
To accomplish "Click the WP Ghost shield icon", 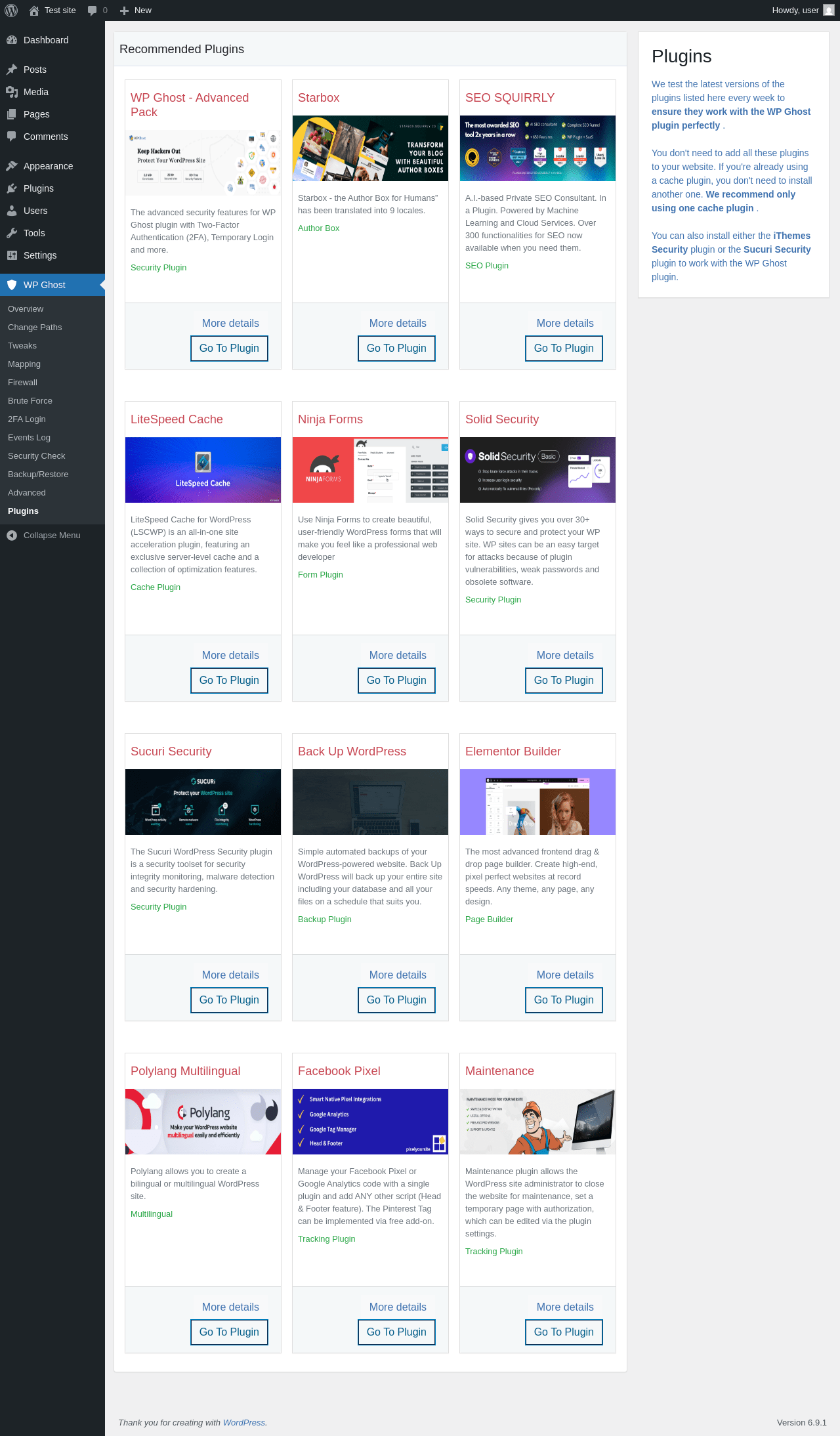I will click(x=12, y=285).
